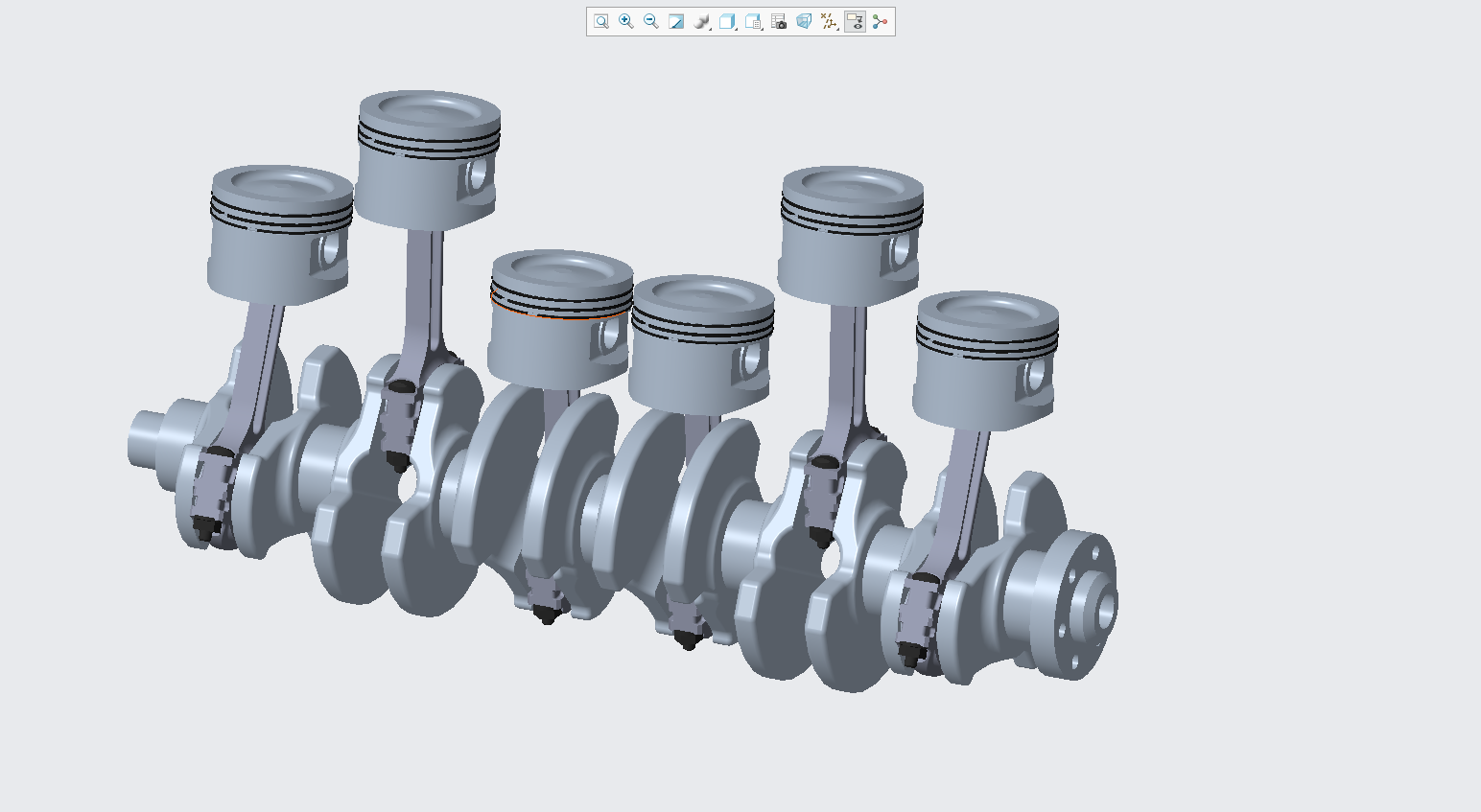This screenshot has width=1481, height=812.
Task: Expand the plain cube orientation dropdown
Action: (x=728, y=22)
